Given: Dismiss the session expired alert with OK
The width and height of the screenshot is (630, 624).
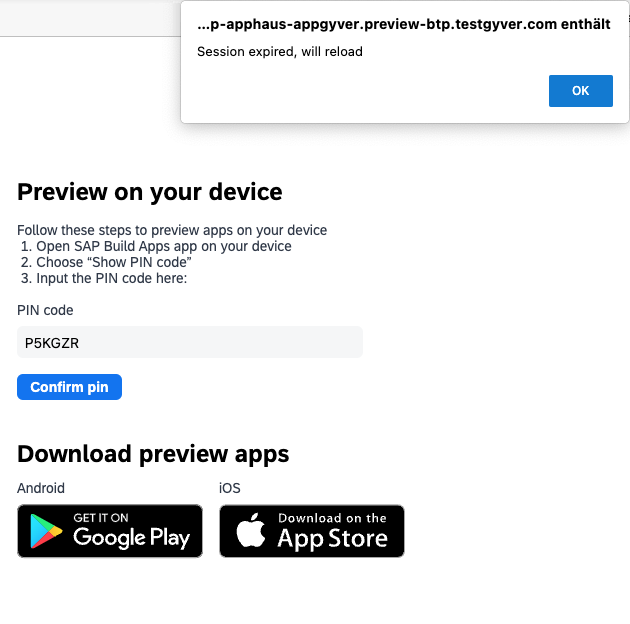Looking at the screenshot, I should pos(581,91).
